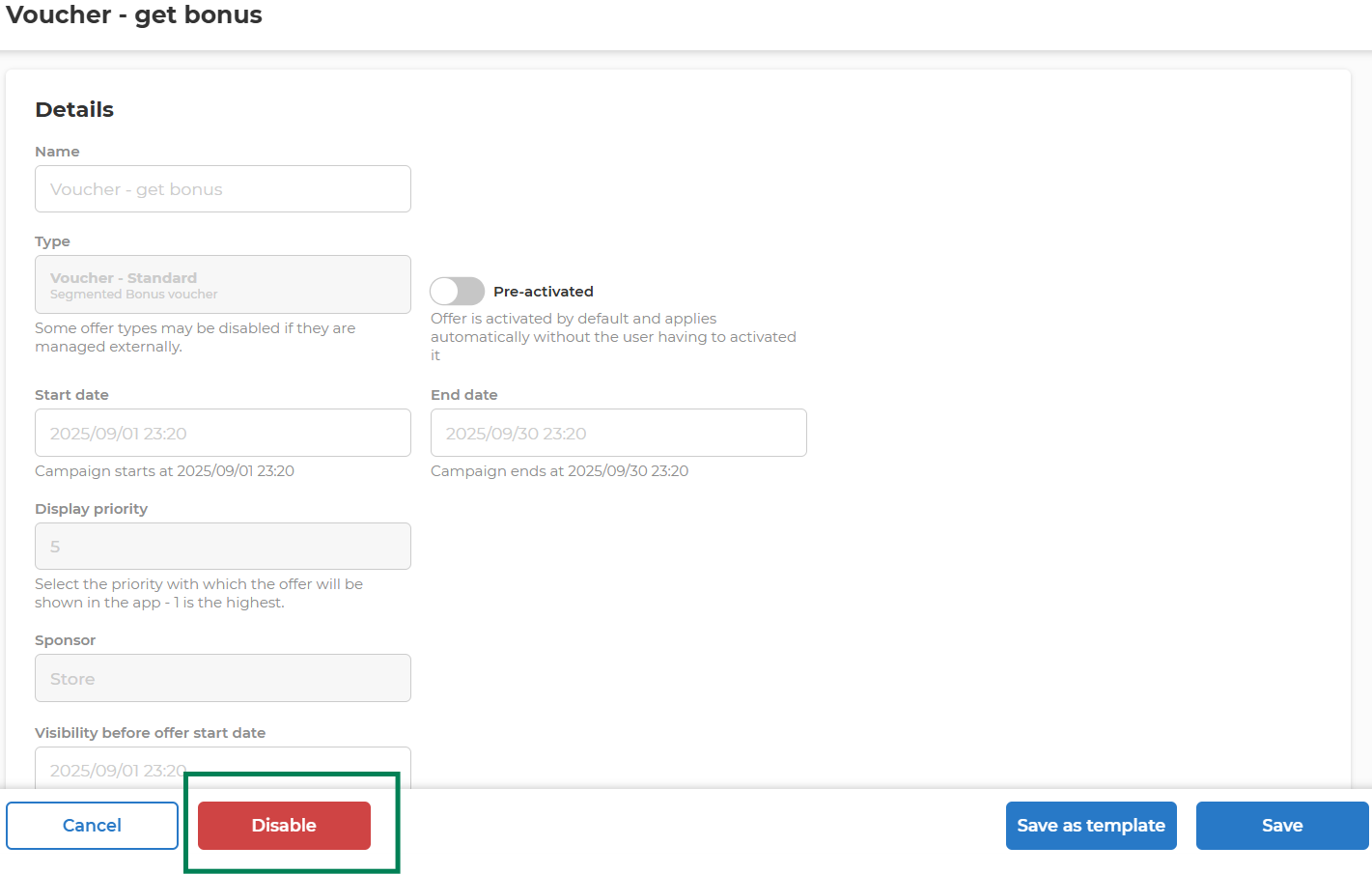Open the Type dropdown Voucher - Standard
Viewport: 1372px width, 874px height.
[223, 285]
